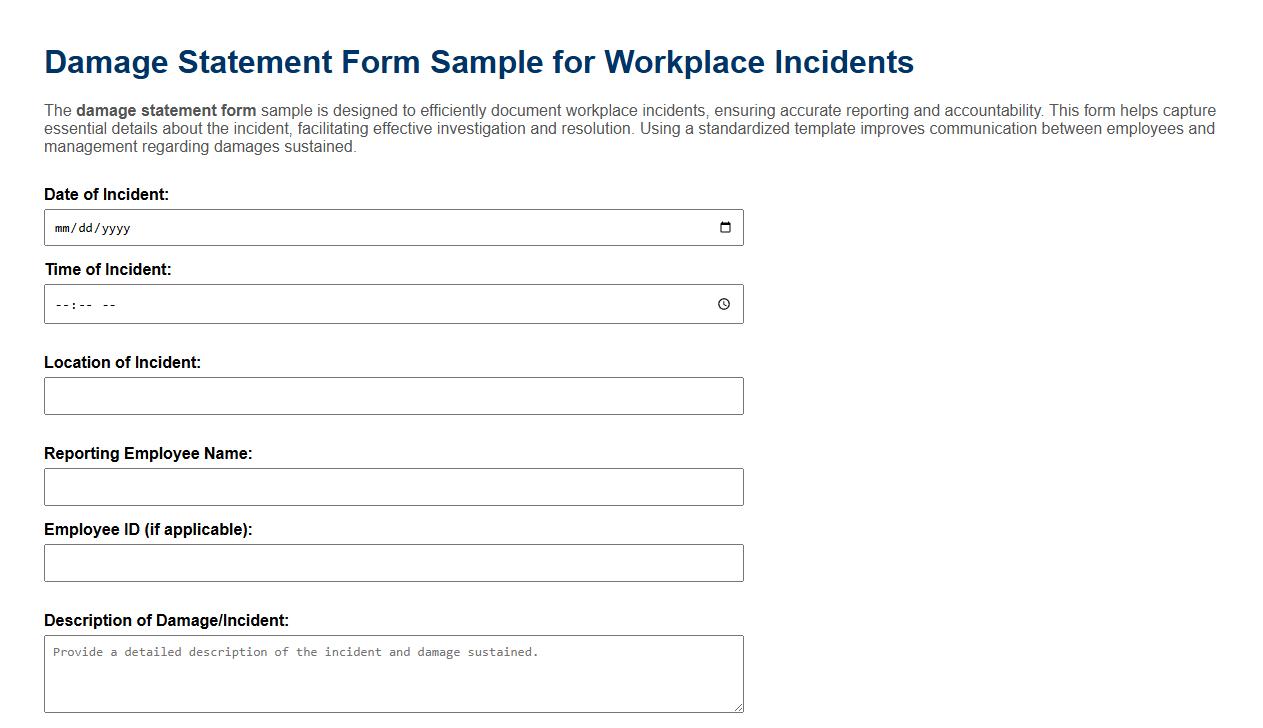Click the Employee ID field

394,563
